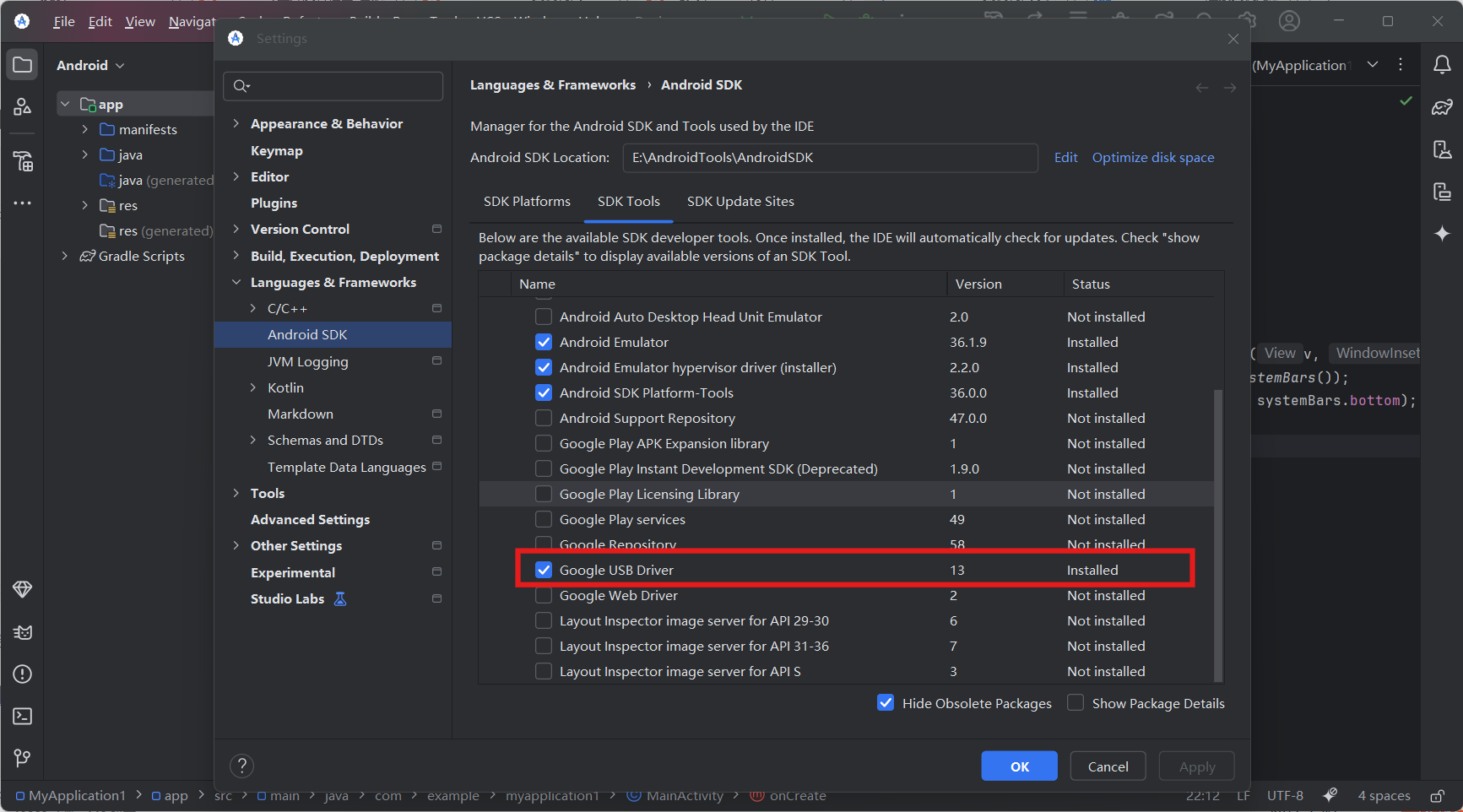Open the Gemini sparkle icon

click(x=1442, y=233)
